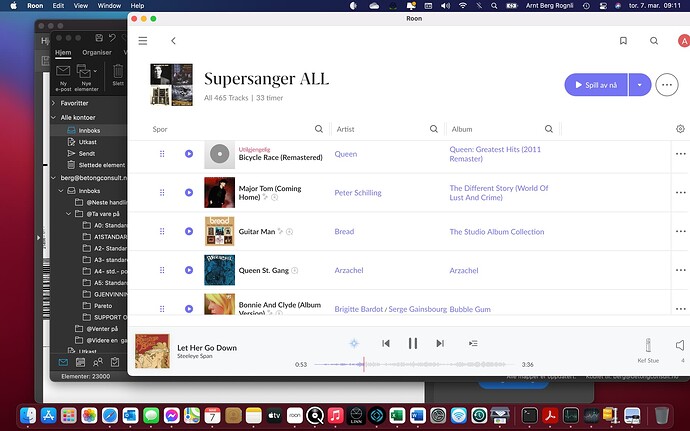The height and width of the screenshot is (431, 690).
Task: Click the Spill av nå button
Action: 596,85
